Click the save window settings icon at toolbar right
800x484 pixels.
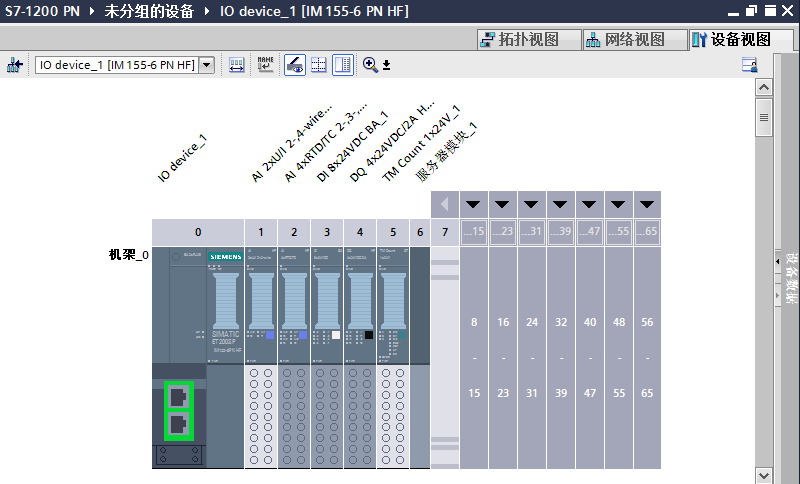coord(749,65)
